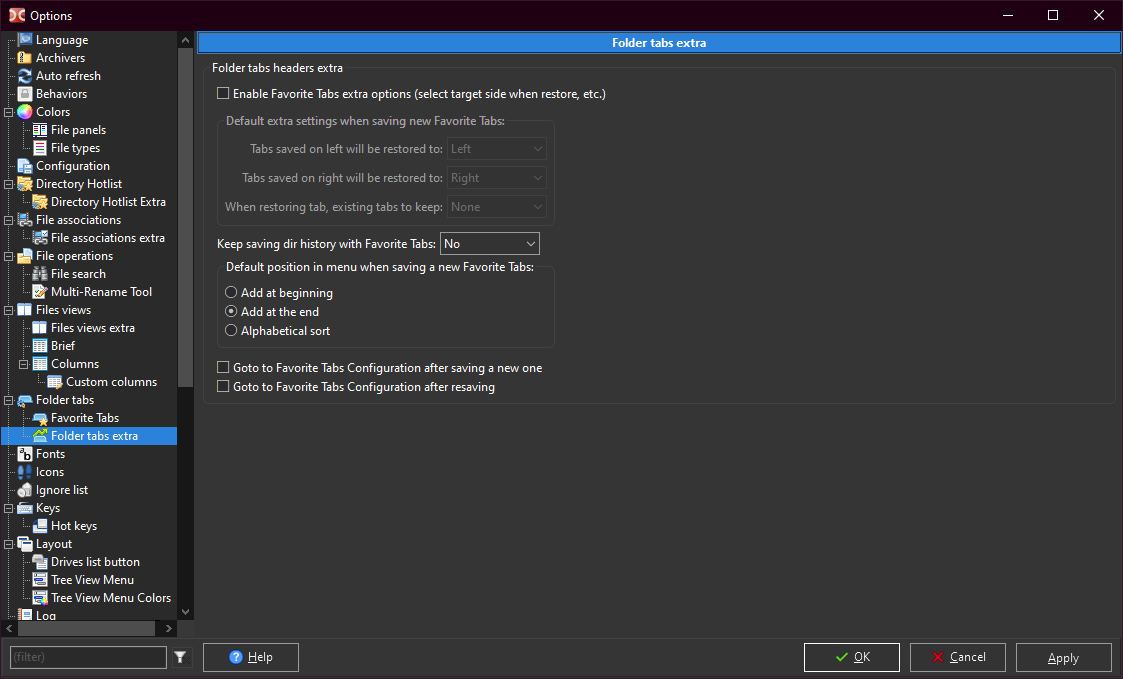The image size is (1123, 679).
Task: Click the filter funnel icon
Action: [x=180, y=657]
